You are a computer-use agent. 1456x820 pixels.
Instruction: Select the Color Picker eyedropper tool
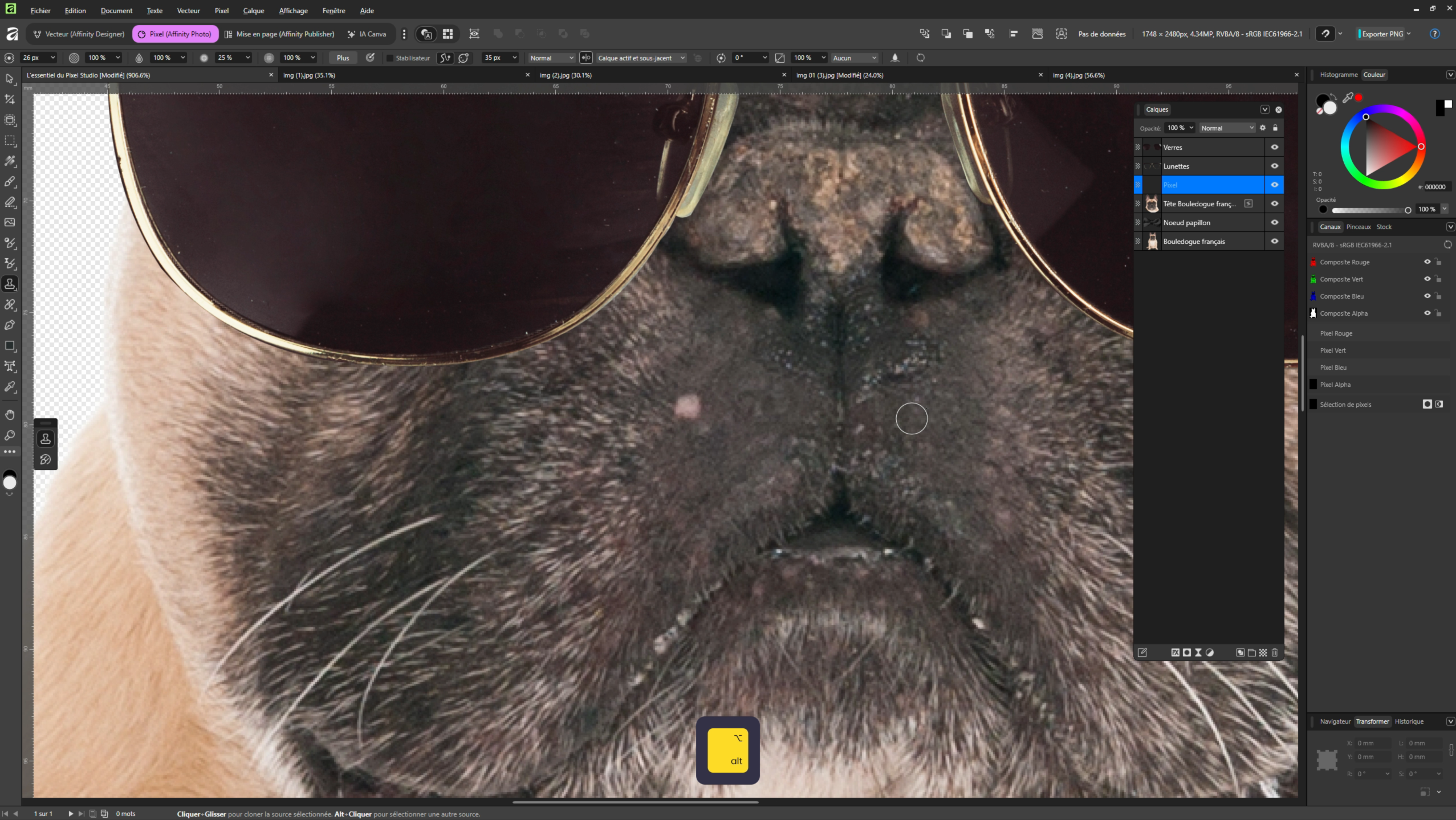click(10, 387)
